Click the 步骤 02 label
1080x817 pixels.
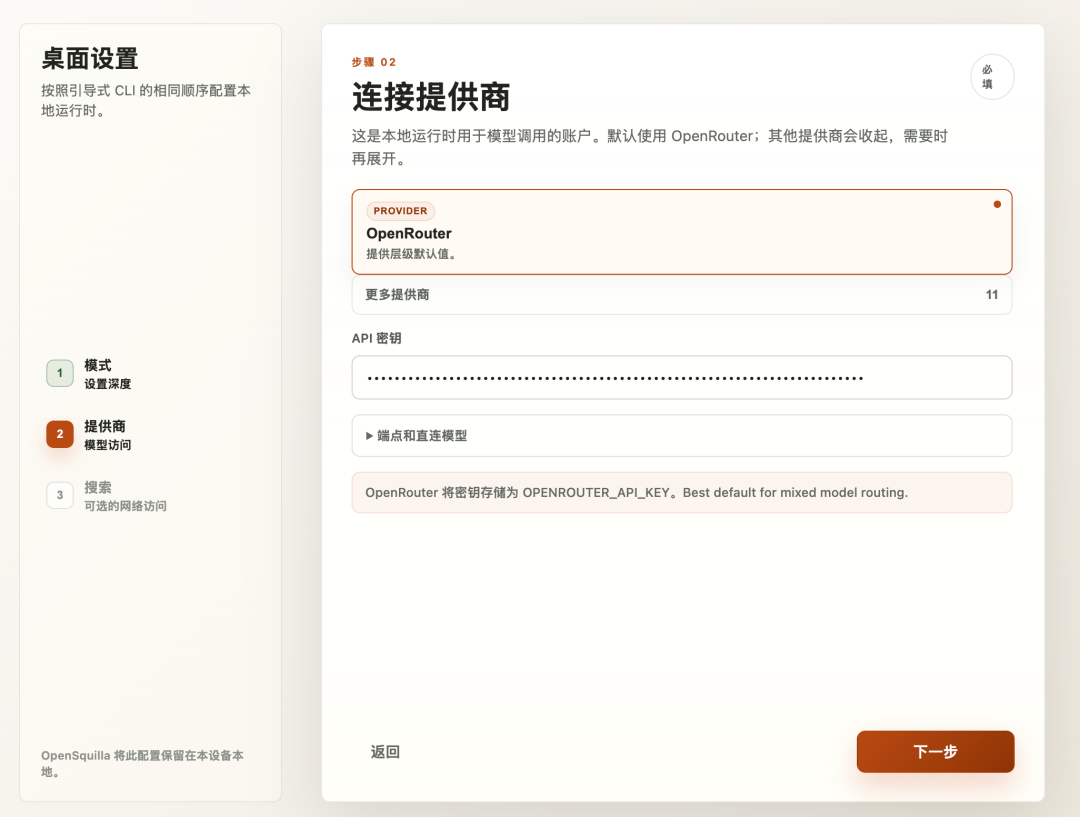pyautogui.click(x=374, y=62)
